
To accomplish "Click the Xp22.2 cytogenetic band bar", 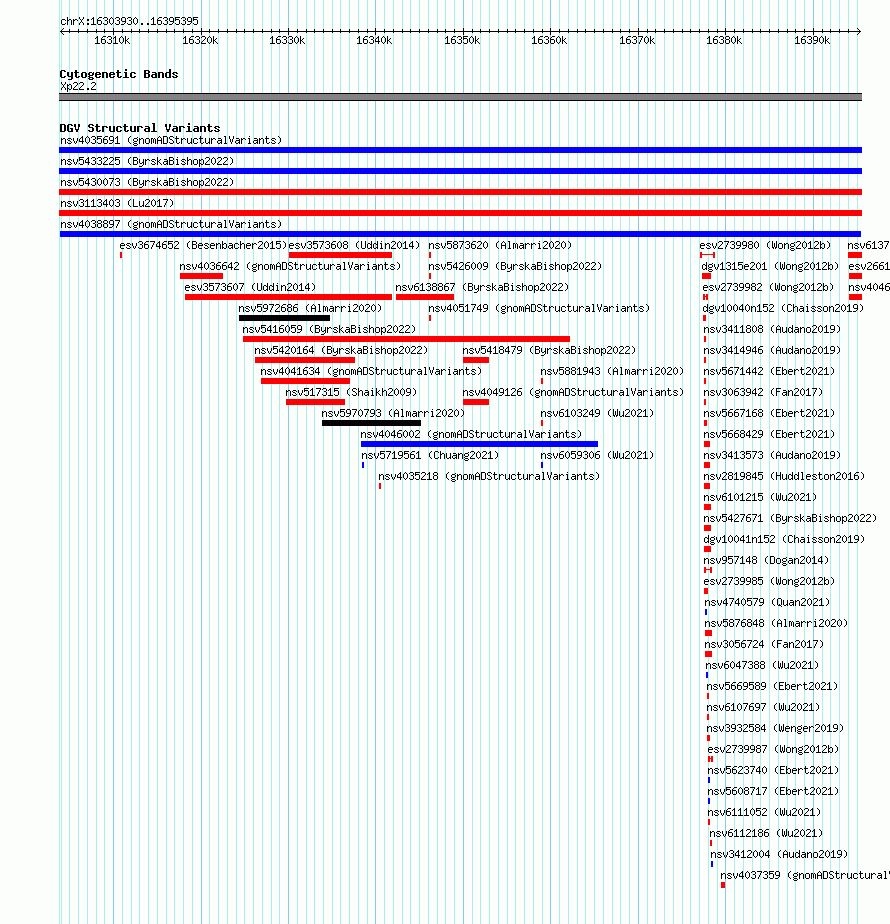I will tap(460, 97).
